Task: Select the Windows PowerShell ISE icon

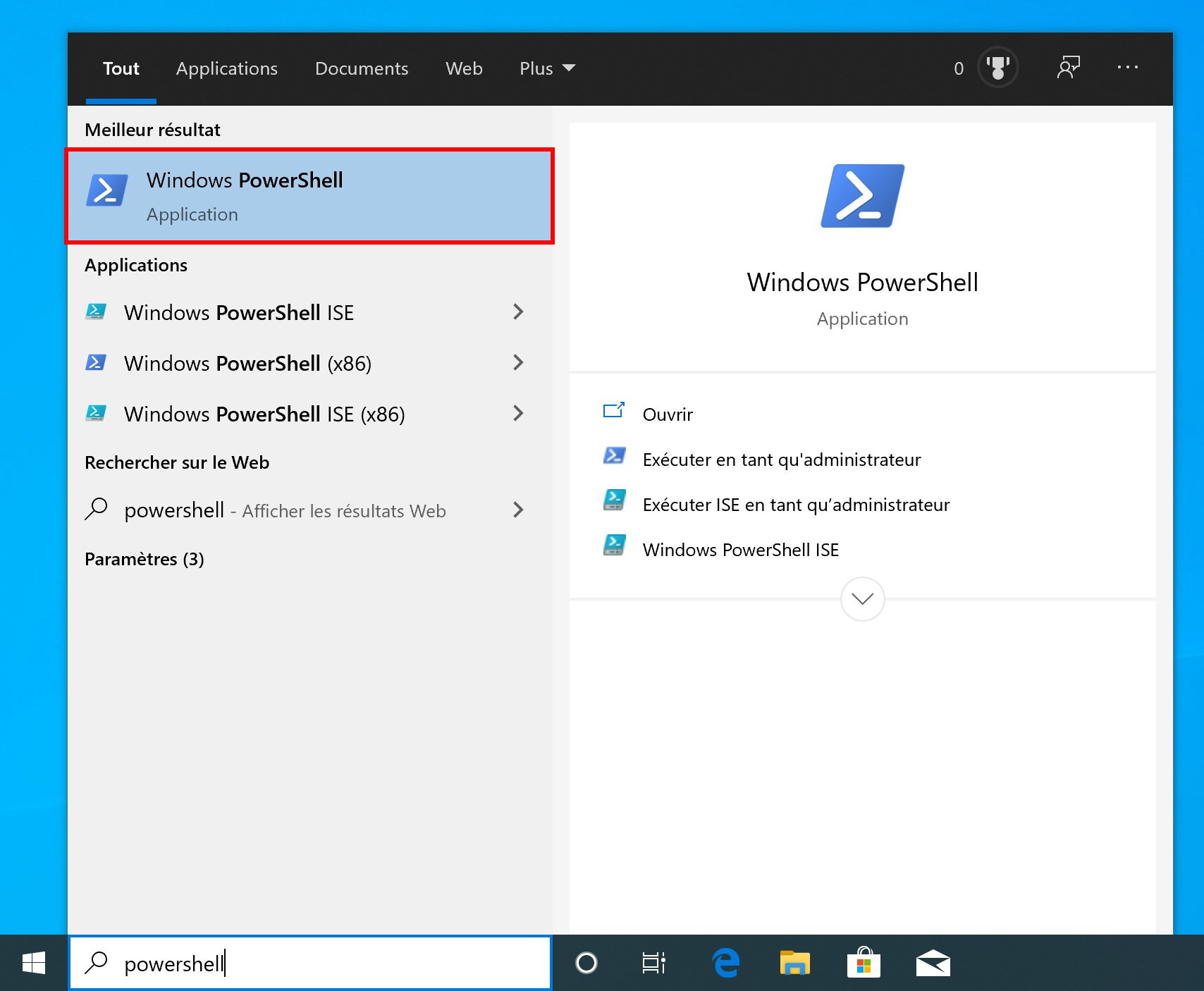Action: (x=97, y=312)
